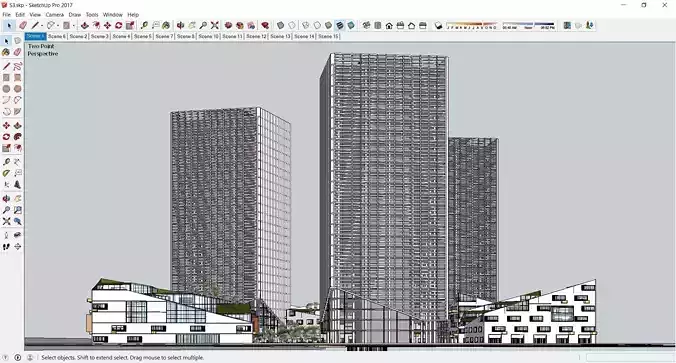Open the Help menu
The width and height of the screenshot is (676, 363).
coord(133,14)
